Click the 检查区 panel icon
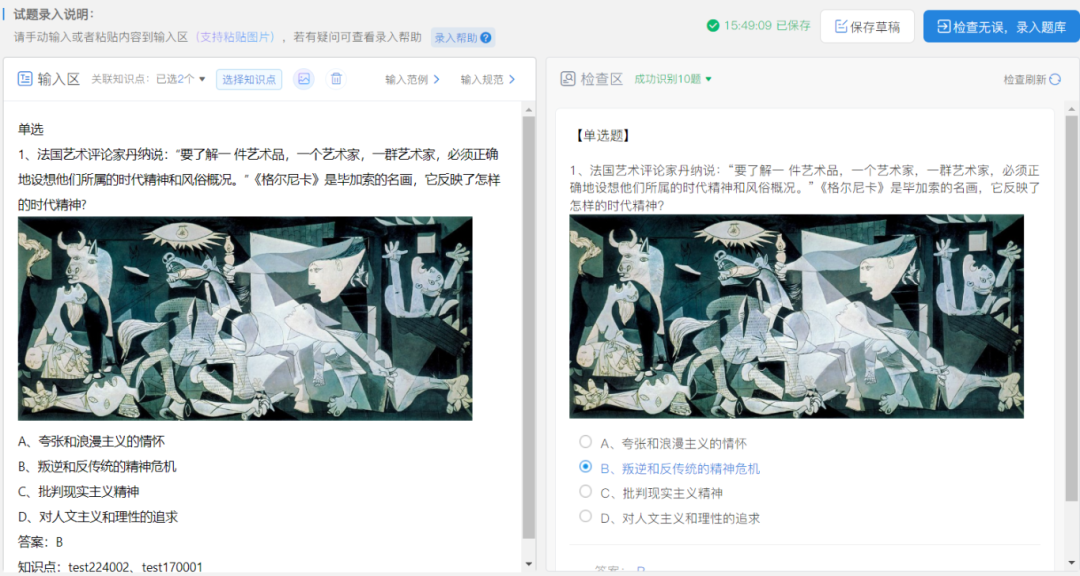Screen dimensions: 1080x576 (x=568, y=79)
